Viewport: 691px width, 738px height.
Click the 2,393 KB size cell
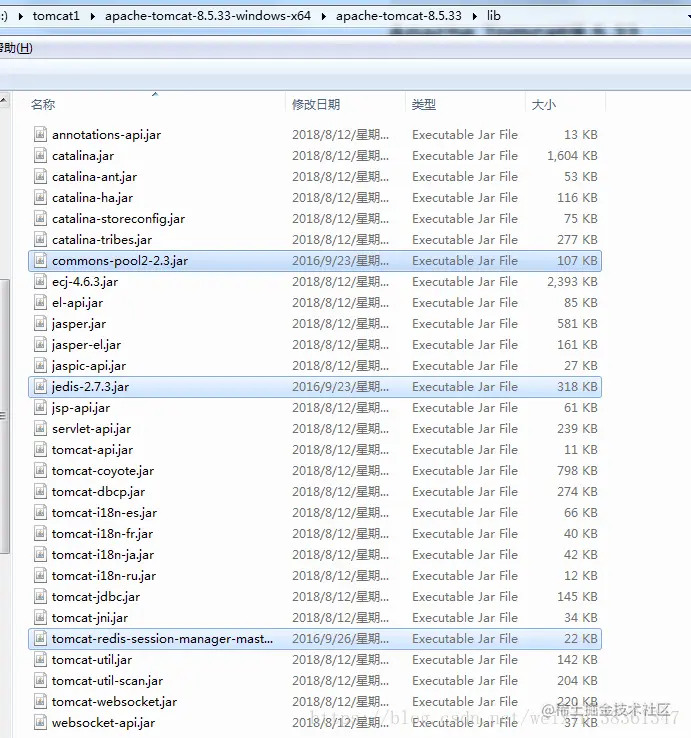[572, 282]
